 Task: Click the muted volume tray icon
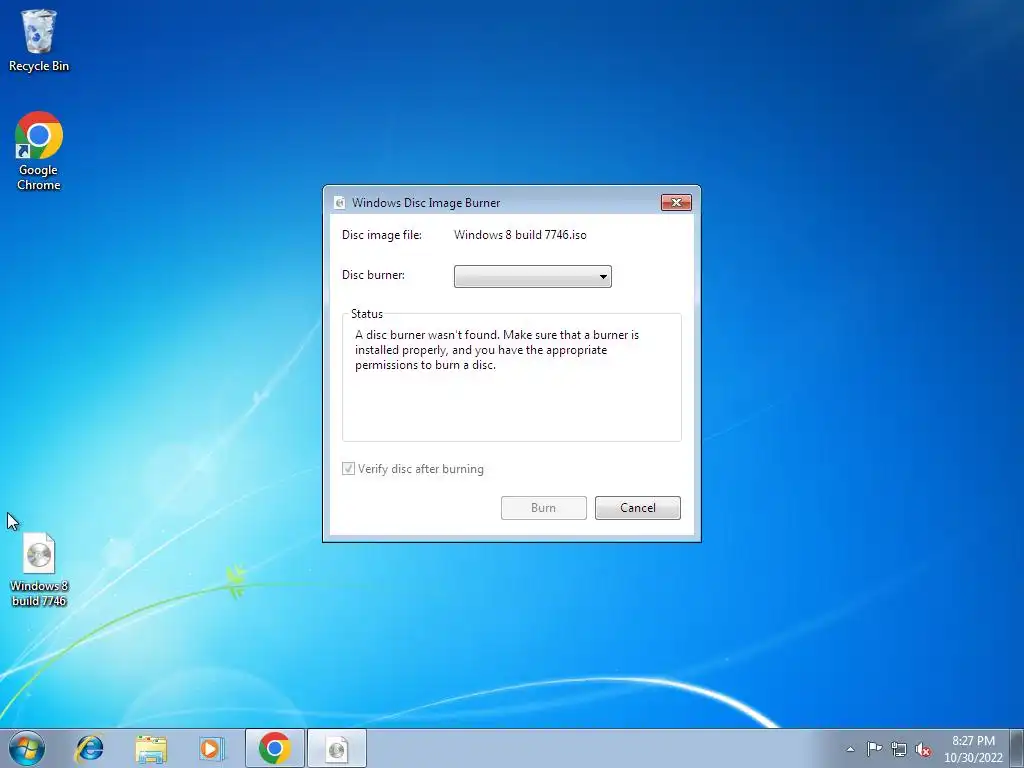click(x=923, y=749)
